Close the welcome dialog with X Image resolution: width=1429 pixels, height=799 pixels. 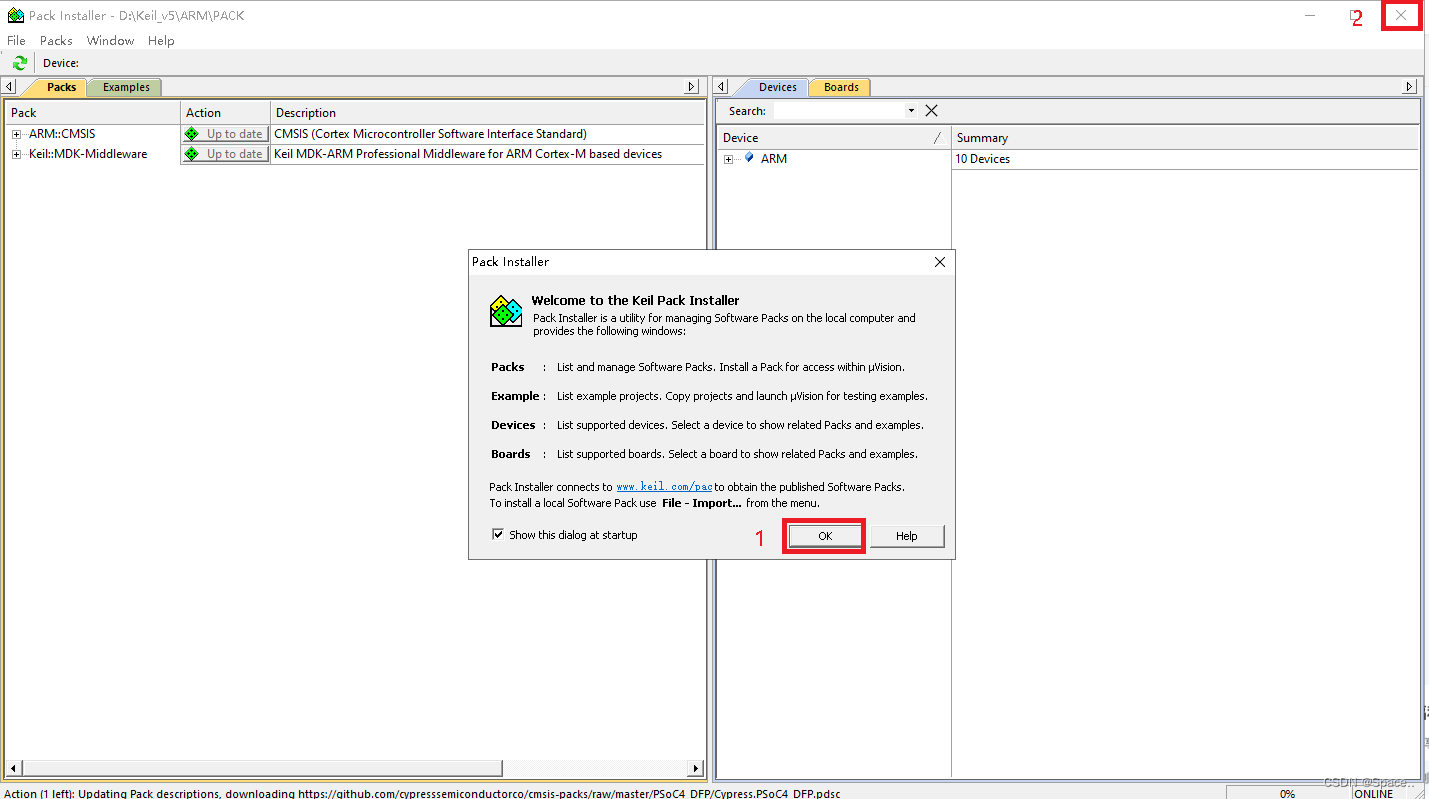[x=939, y=262]
